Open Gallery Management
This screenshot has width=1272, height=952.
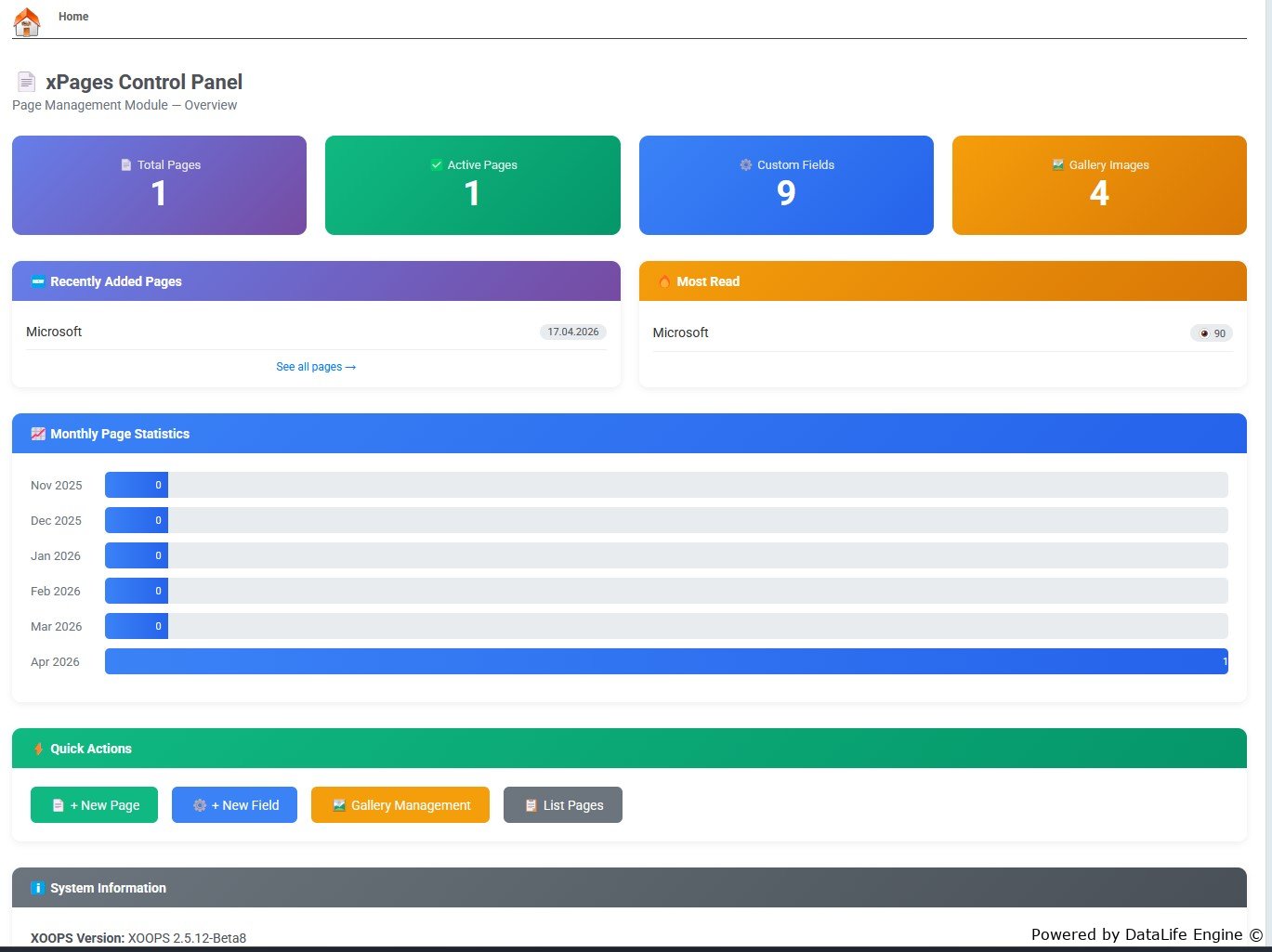pos(400,805)
